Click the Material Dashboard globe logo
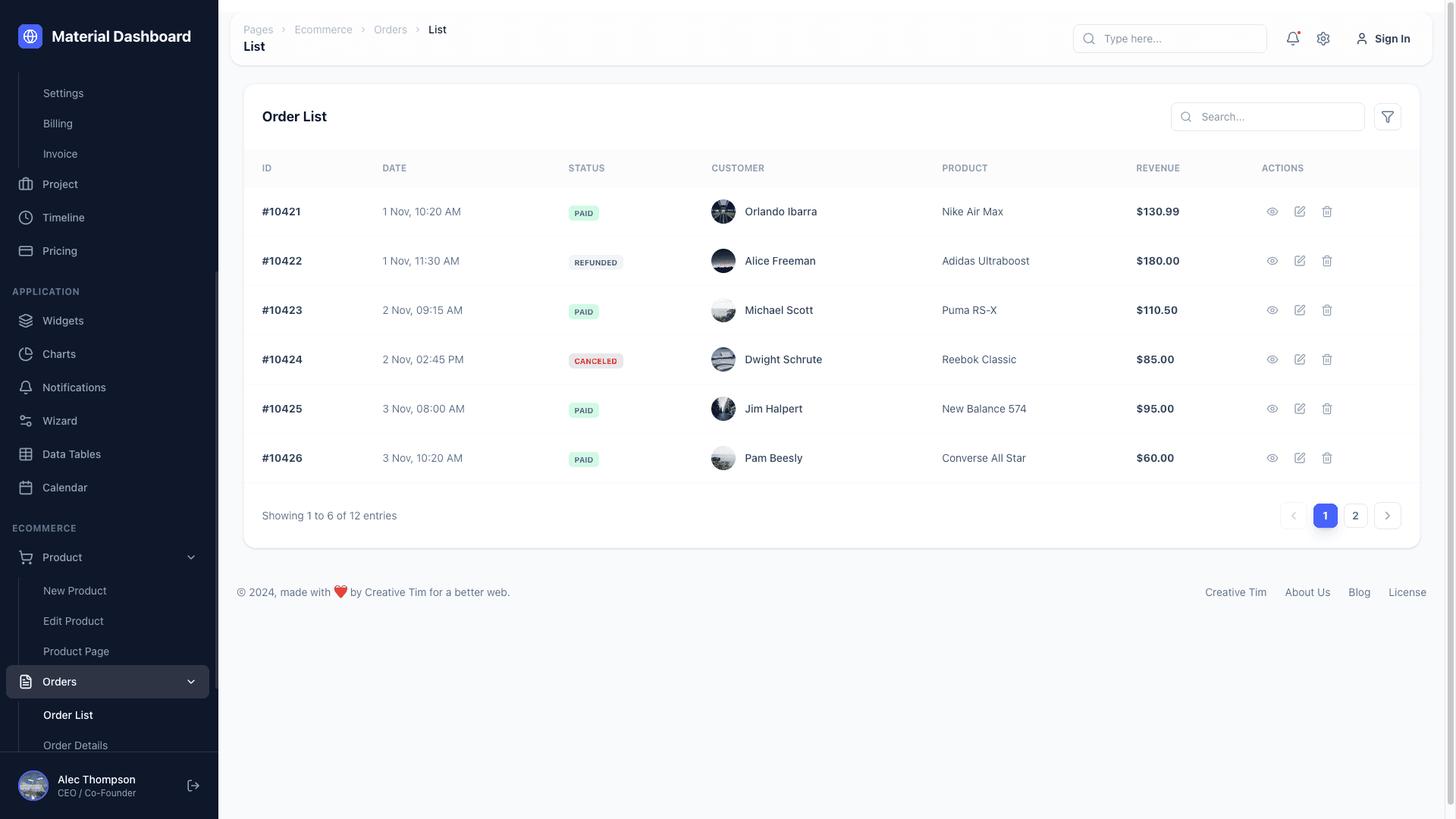 click(x=30, y=36)
